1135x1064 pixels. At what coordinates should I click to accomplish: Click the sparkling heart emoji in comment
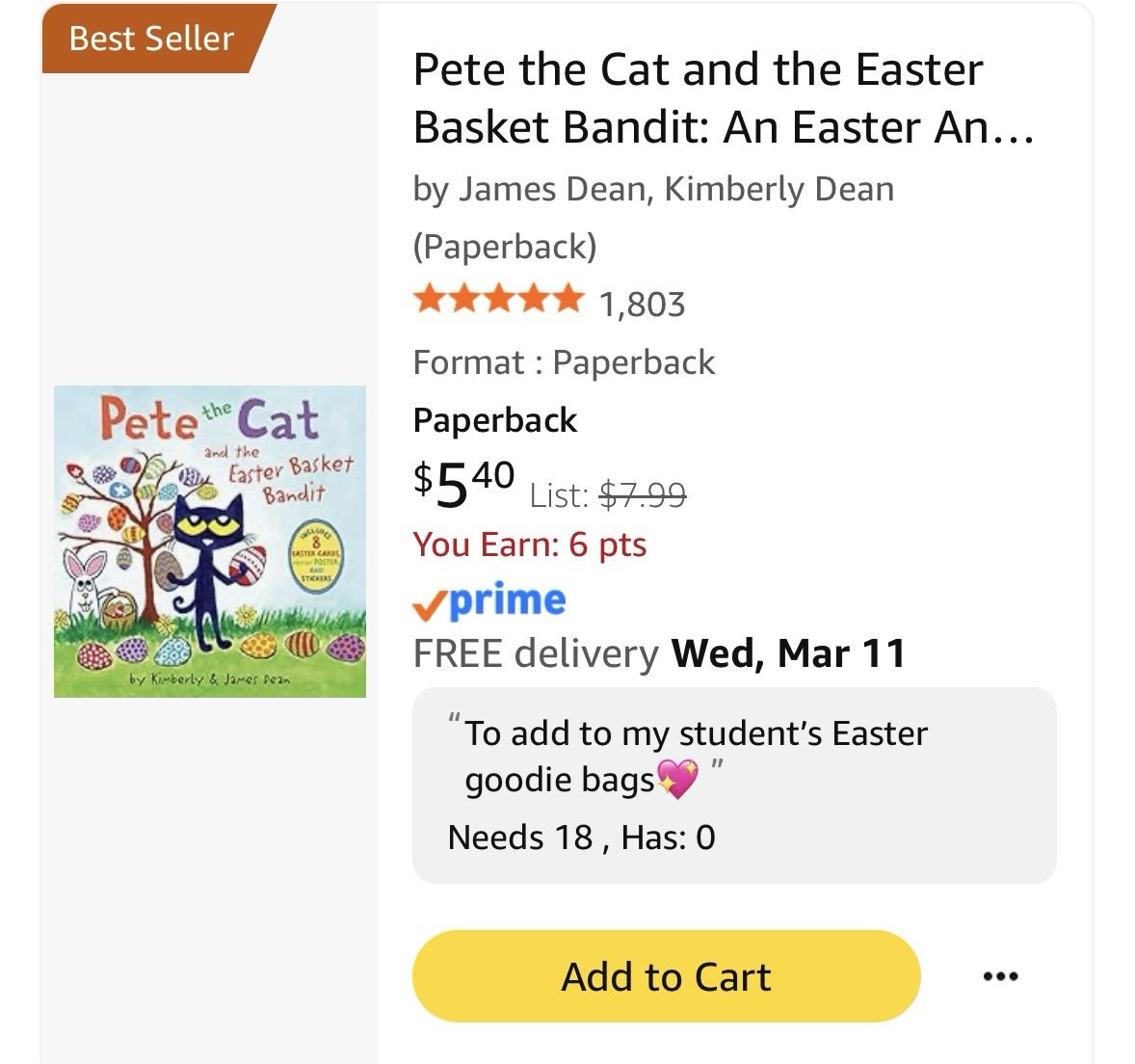676,779
